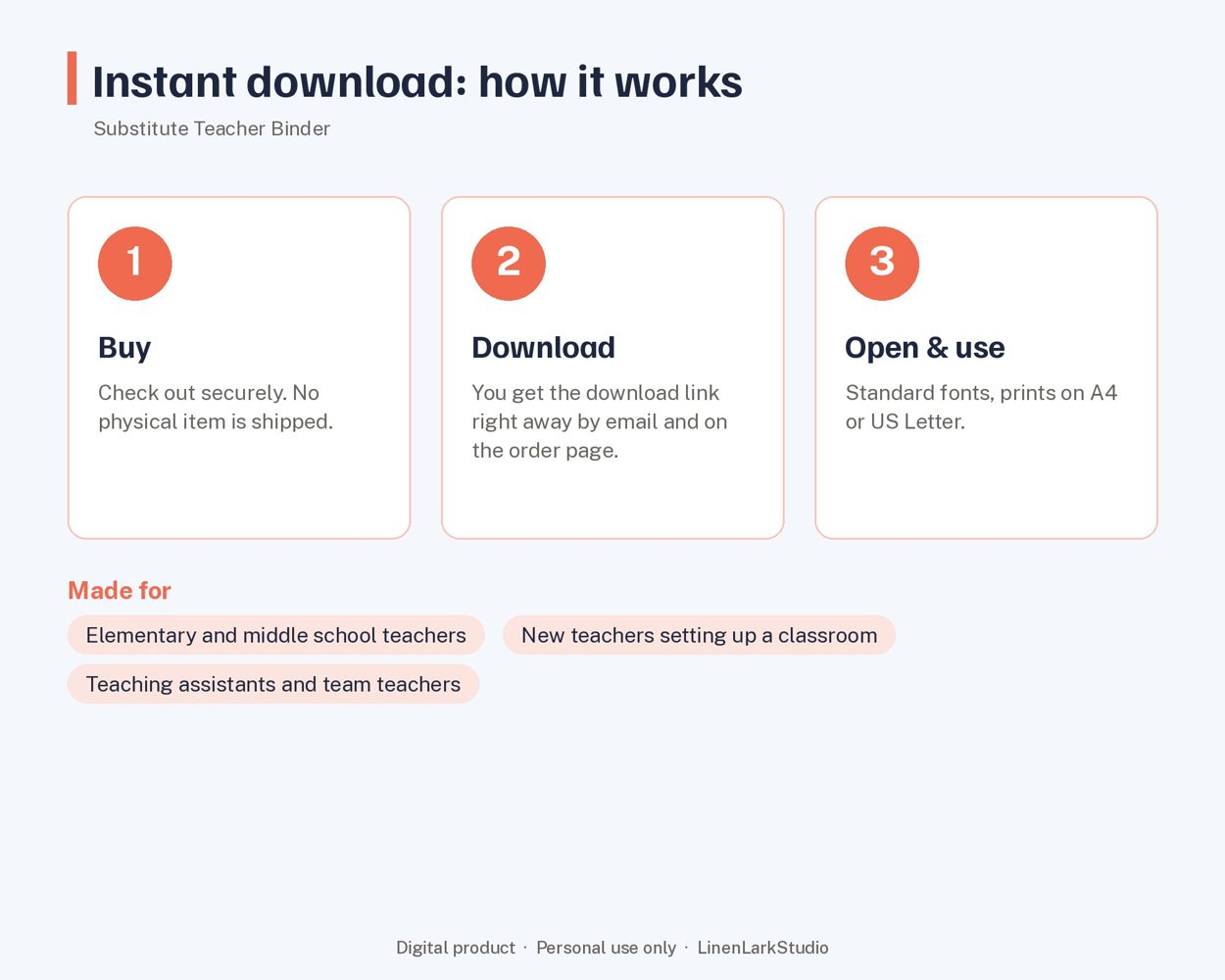
Task: Click the step 1 number circle
Action: click(135, 264)
